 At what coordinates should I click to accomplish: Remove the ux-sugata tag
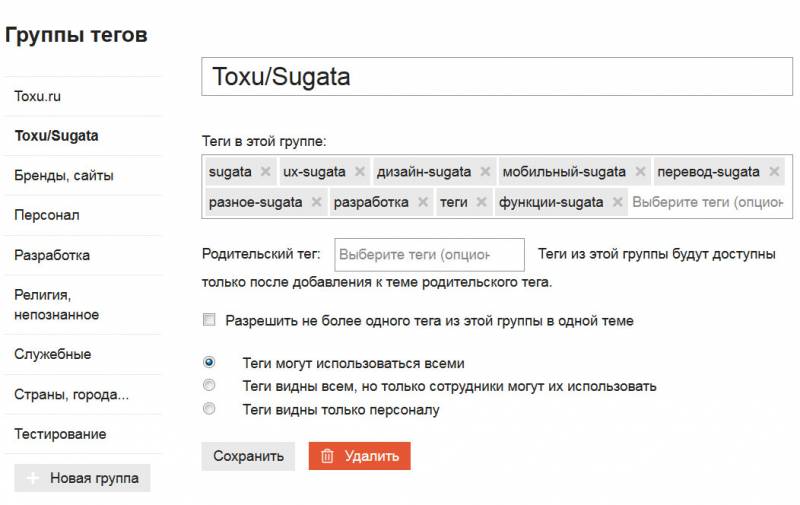coord(360,171)
